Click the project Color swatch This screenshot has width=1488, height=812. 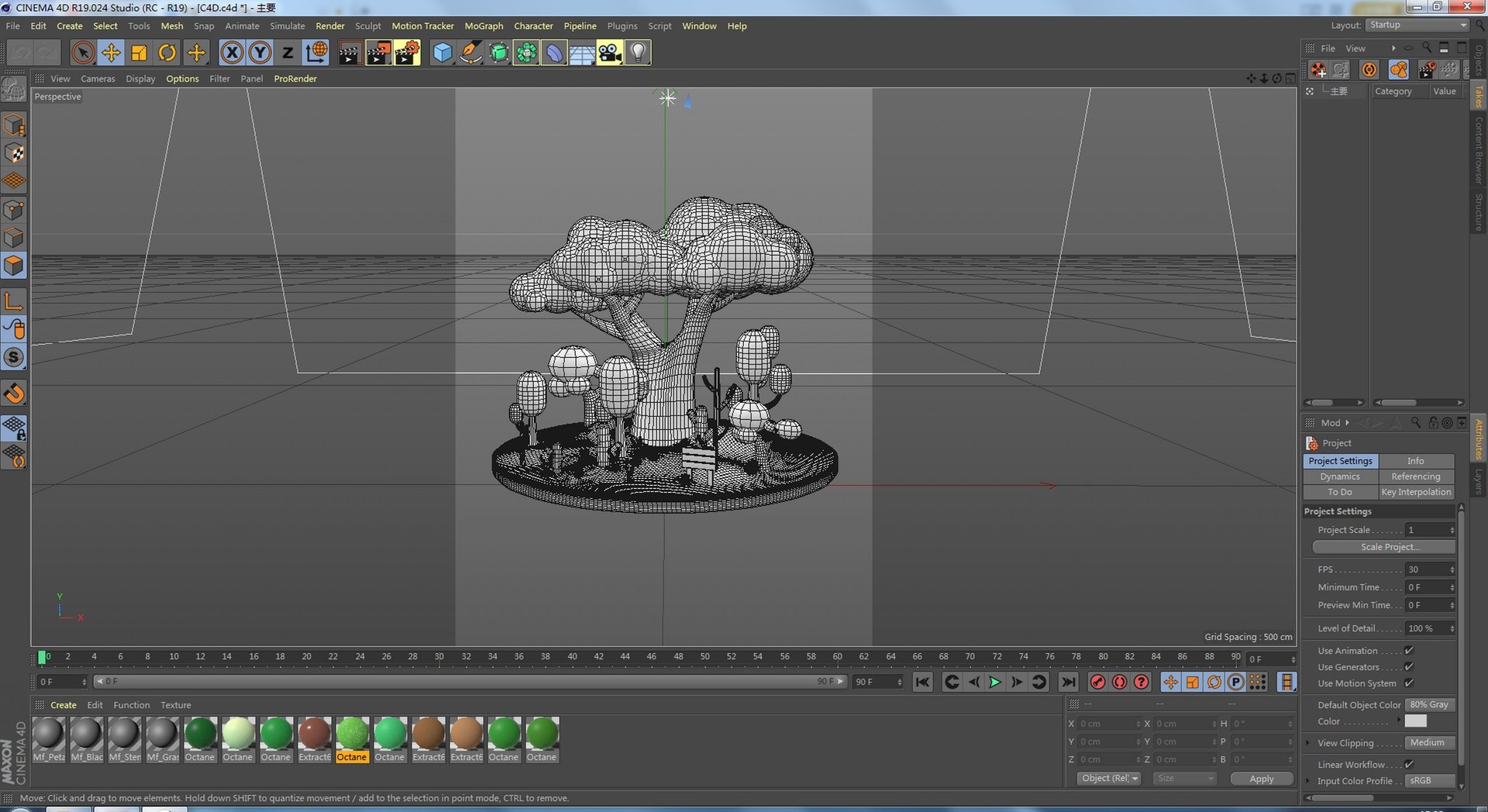click(1416, 721)
